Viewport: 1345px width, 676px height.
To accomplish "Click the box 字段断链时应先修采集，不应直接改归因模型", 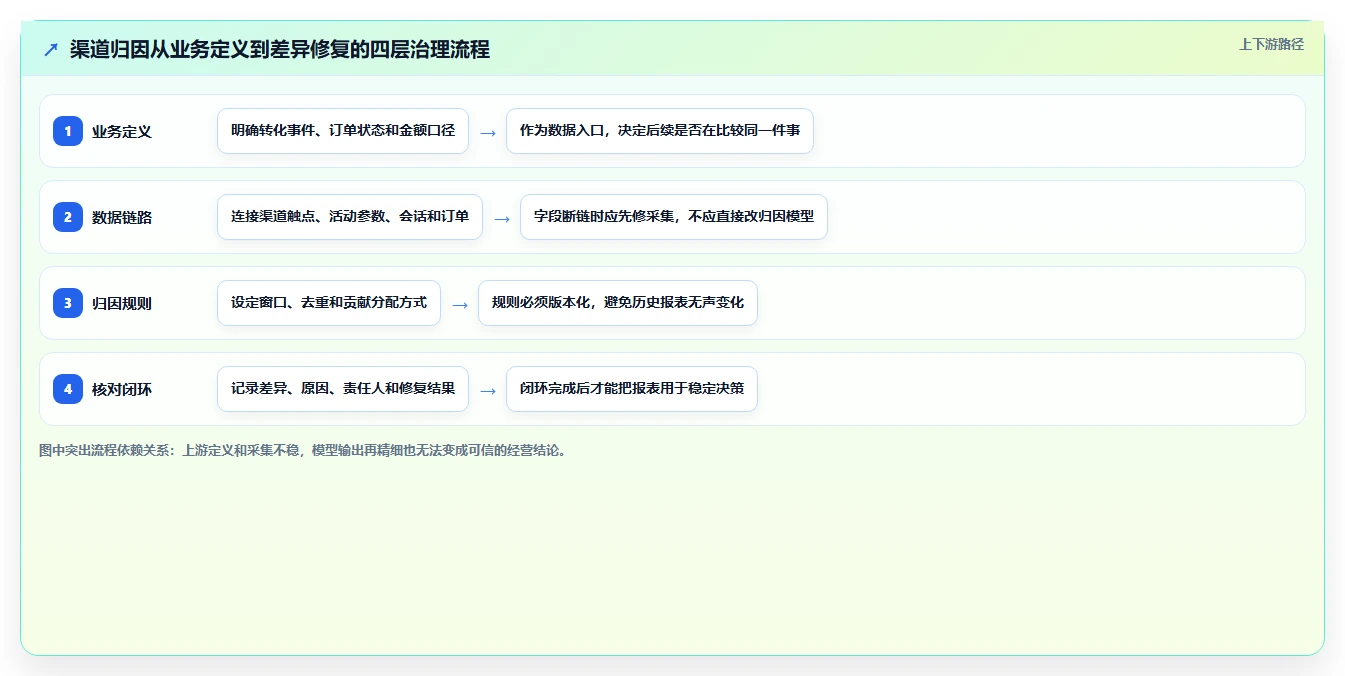I will [674, 217].
